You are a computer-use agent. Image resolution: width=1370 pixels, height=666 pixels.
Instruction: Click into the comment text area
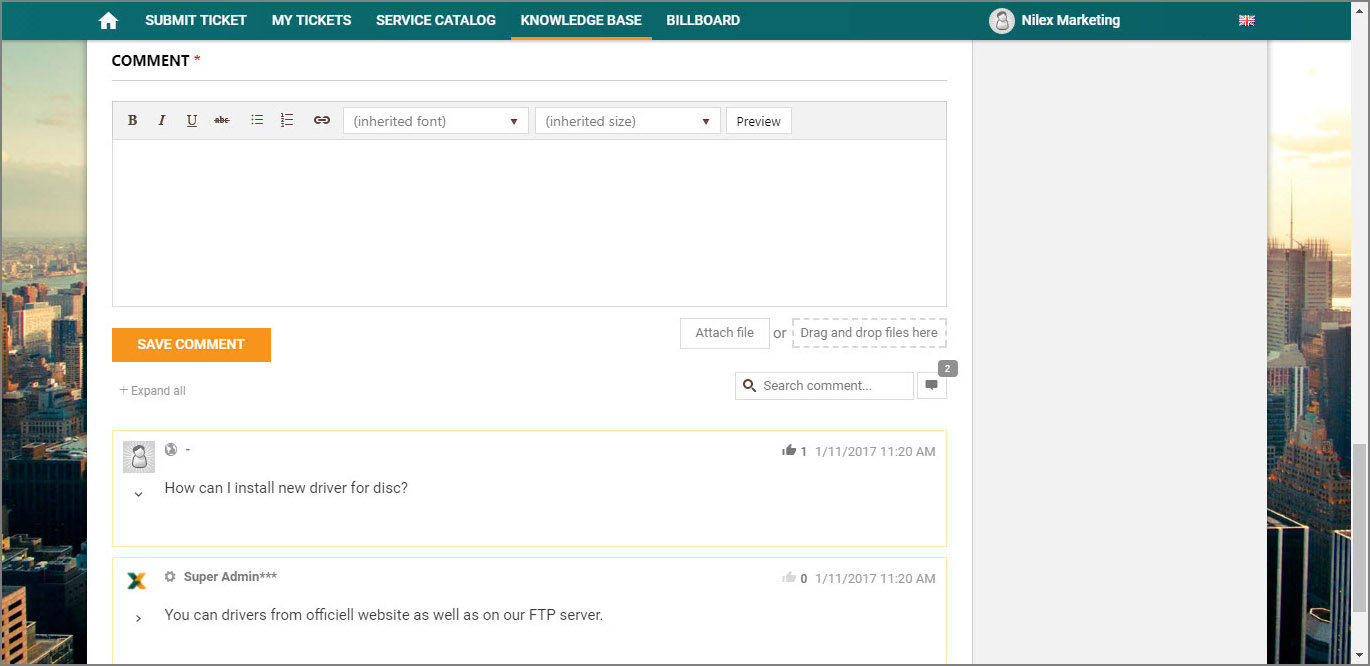click(x=529, y=222)
